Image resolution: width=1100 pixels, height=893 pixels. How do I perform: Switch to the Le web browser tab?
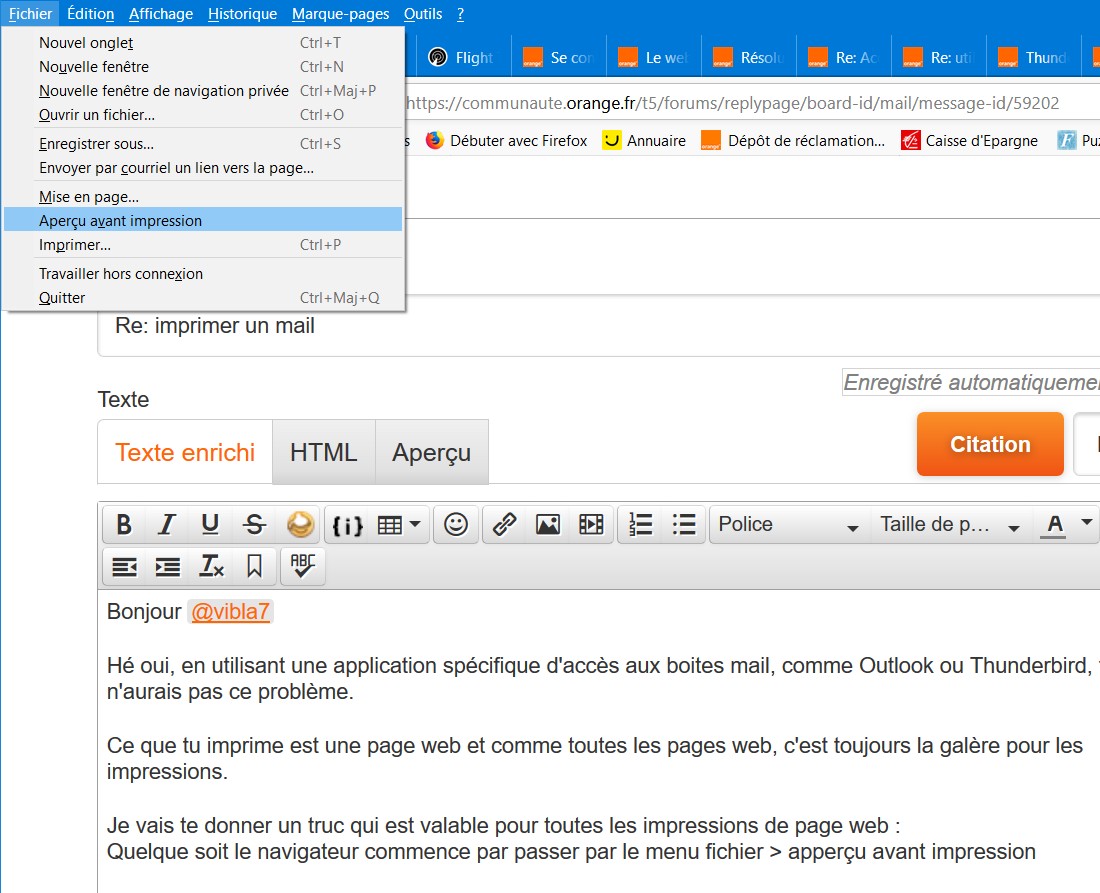(x=655, y=57)
